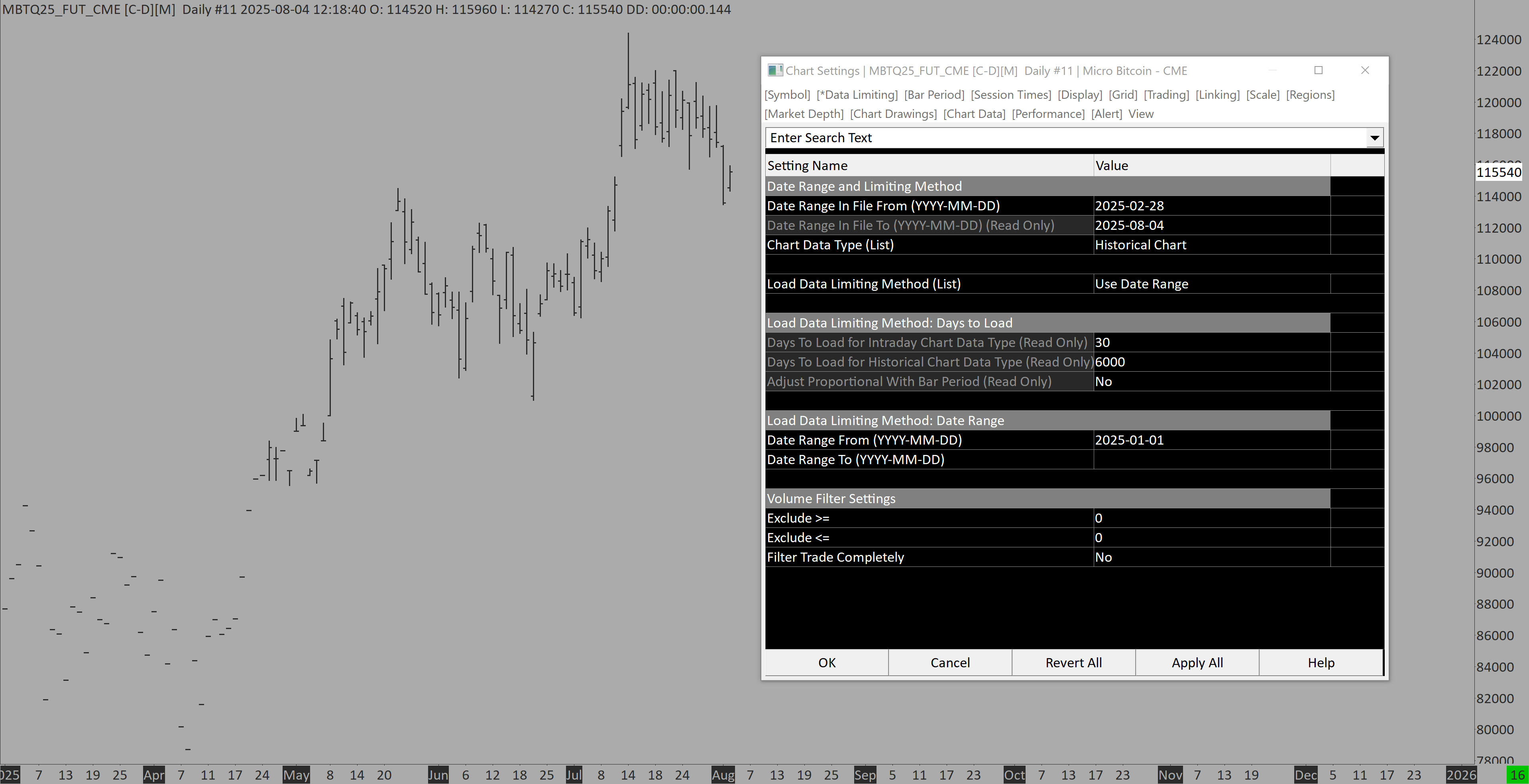Viewport: 1529px width, 784px height.
Task: Toggle Filter Trade Completely value
Action: [1211, 557]
